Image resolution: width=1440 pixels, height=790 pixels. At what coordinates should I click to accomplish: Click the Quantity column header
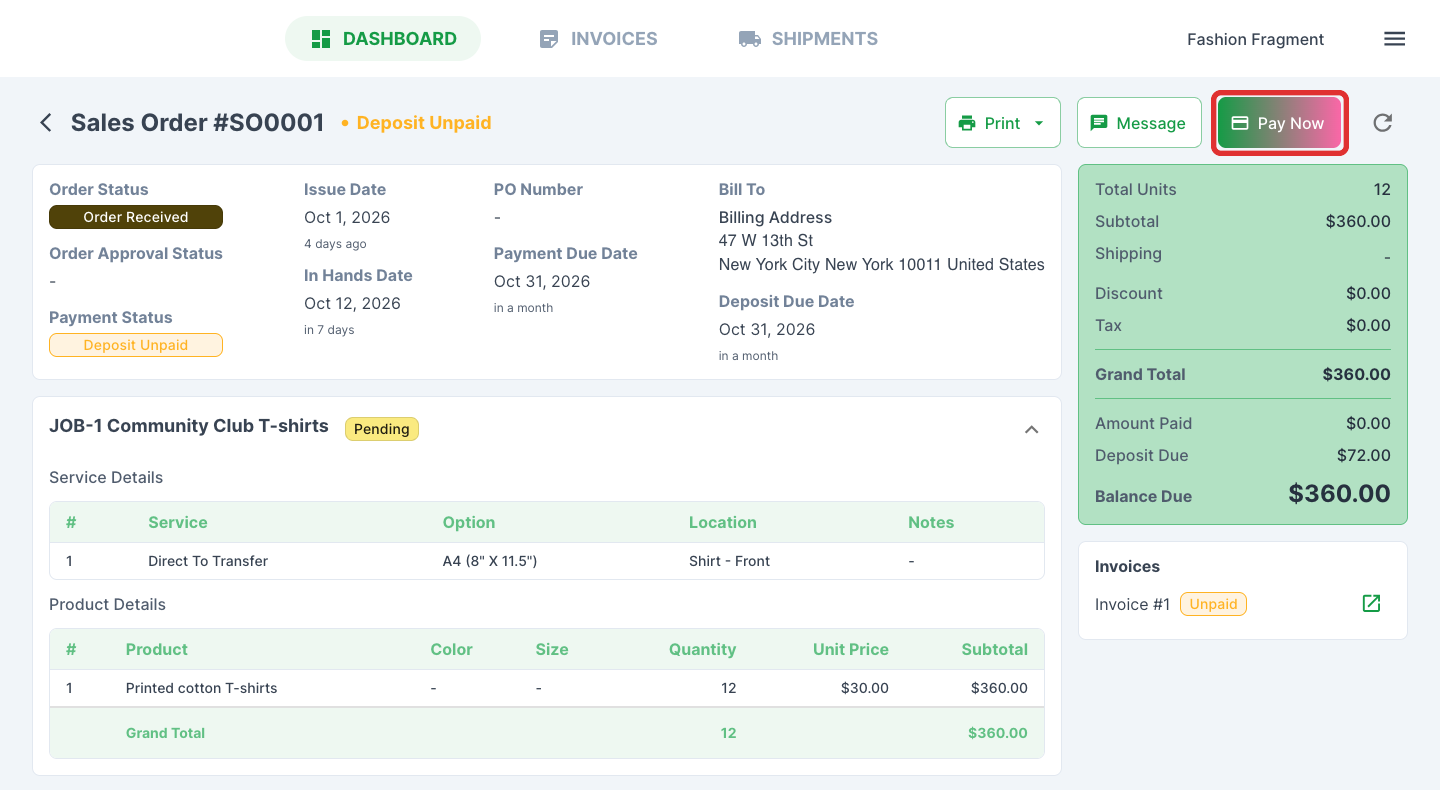(x=702, y=649)
